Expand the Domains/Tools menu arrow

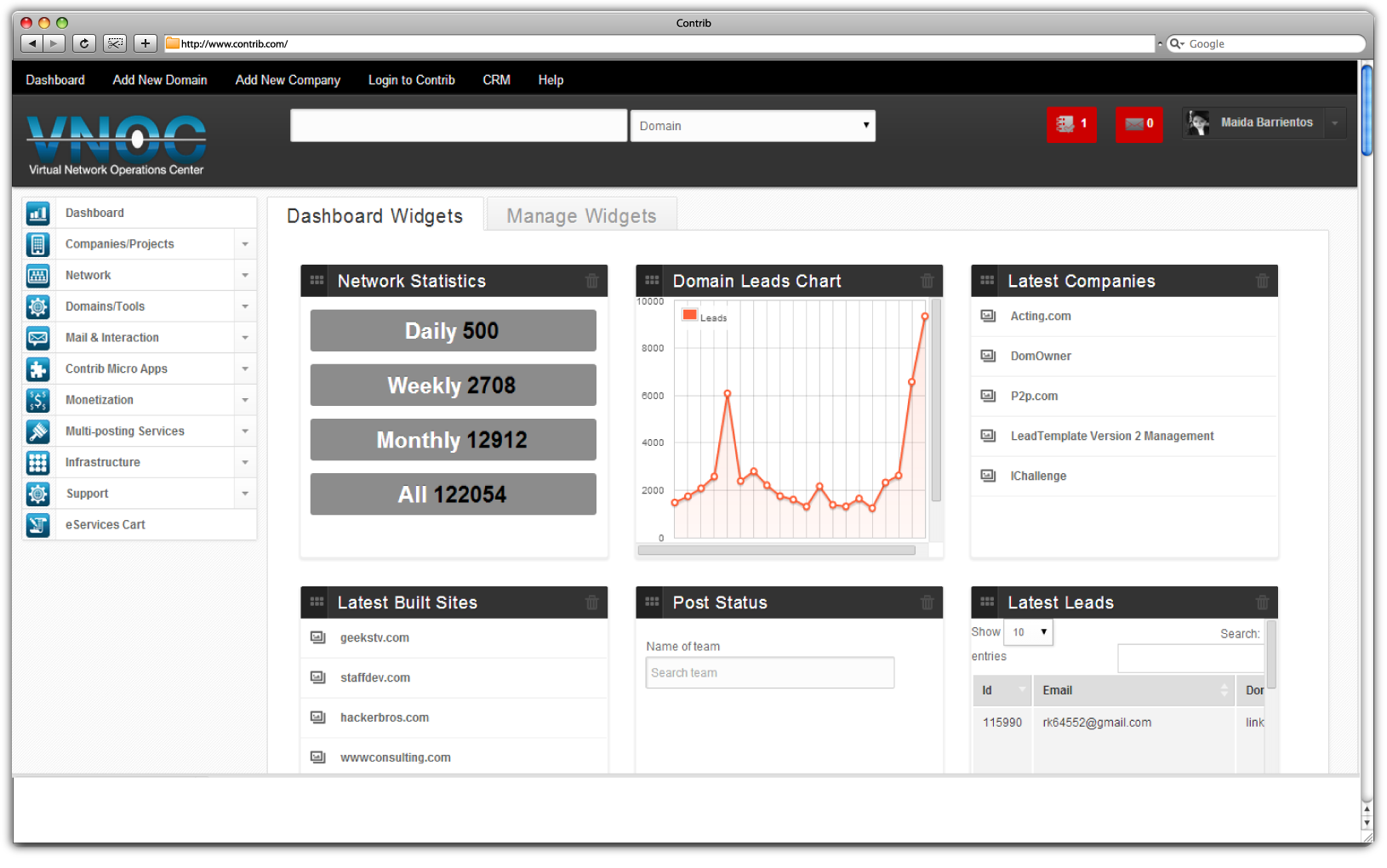coord(245,306)
